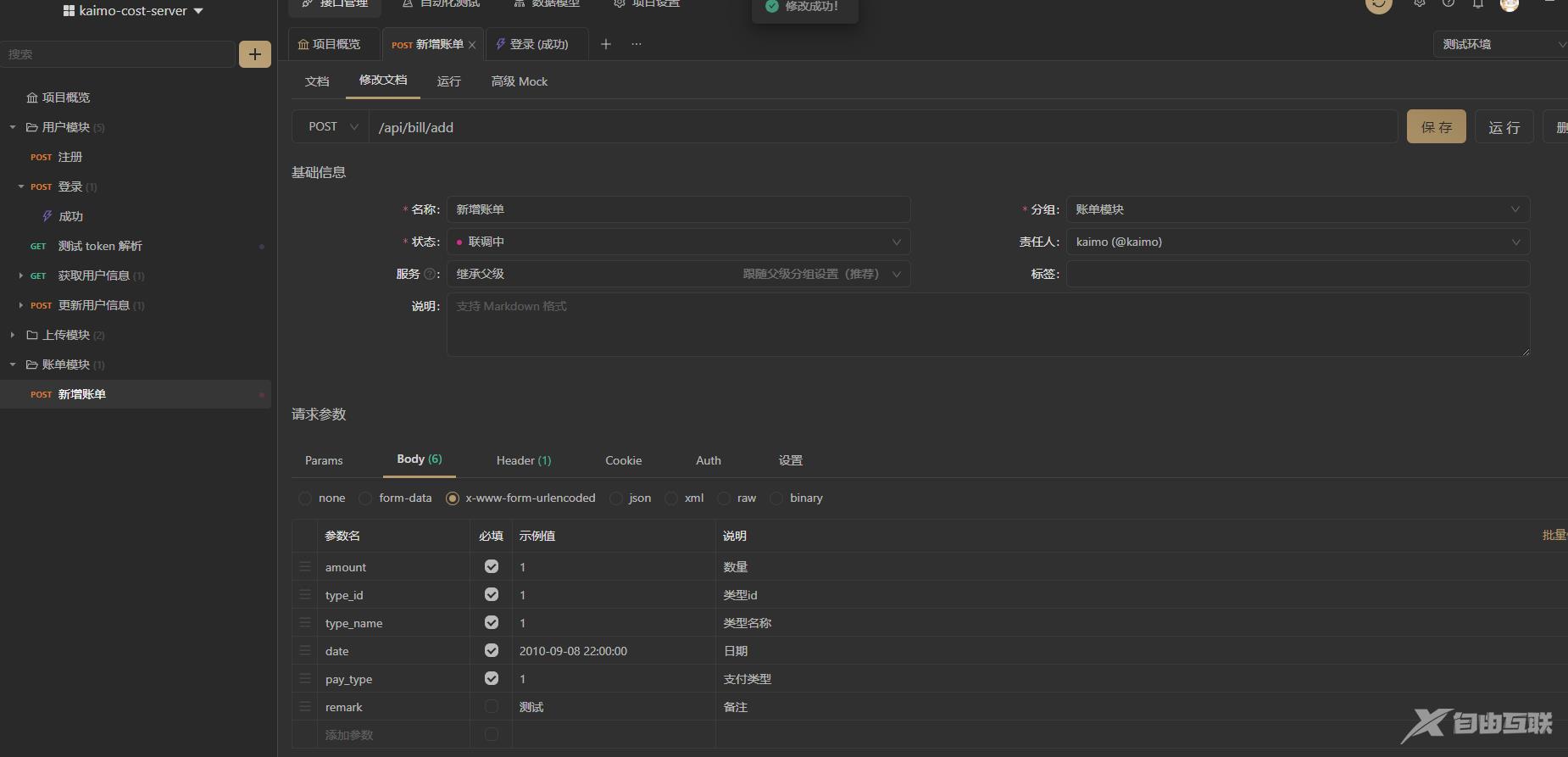Open a new tab with the plus icon
Viewport: 1568px width, 757px height.
(x=605, y=44)
